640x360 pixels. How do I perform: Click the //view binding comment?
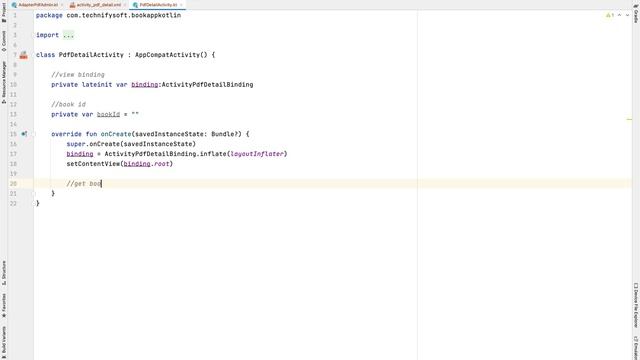click(78, 75)
